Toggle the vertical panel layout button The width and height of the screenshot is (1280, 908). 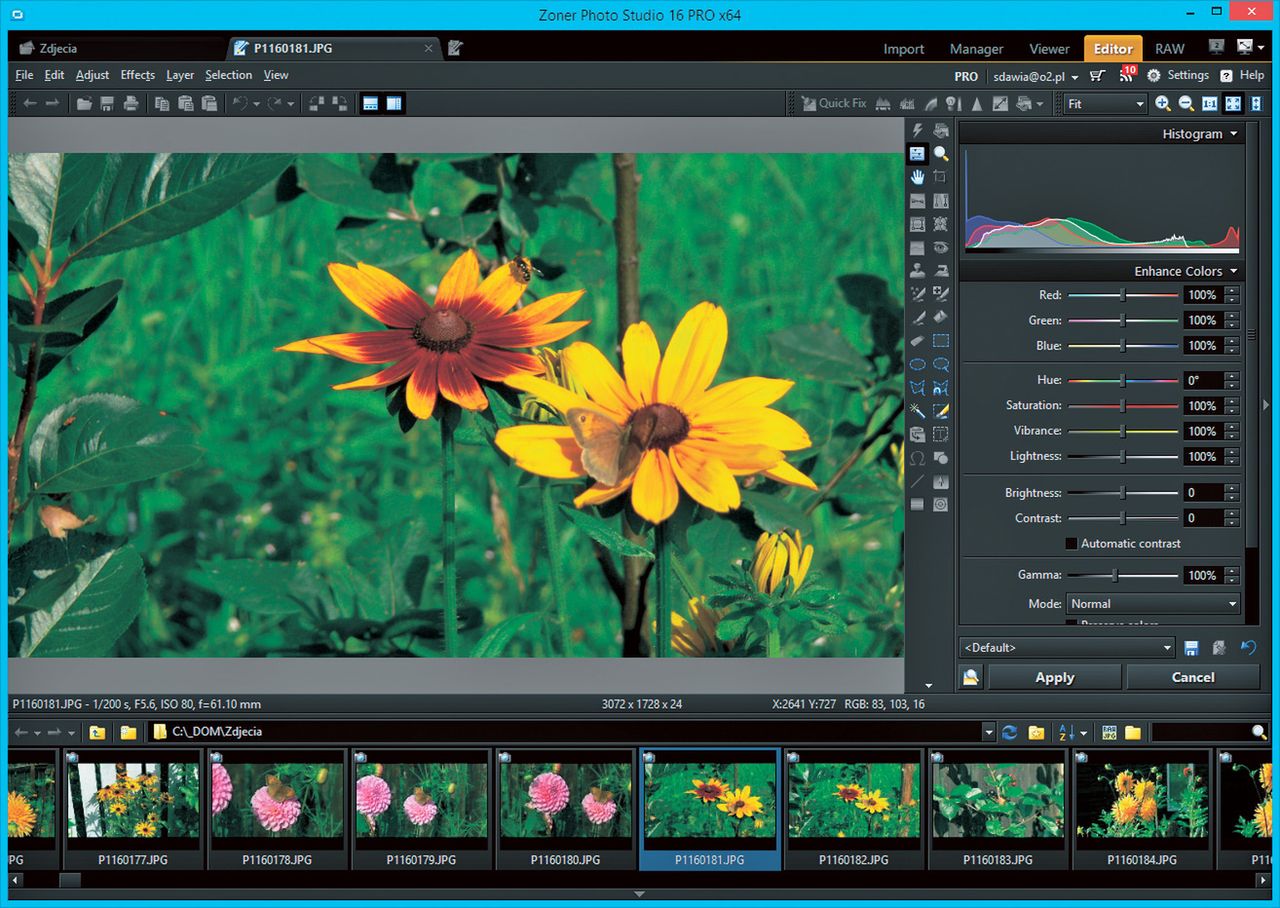point(394,103)
